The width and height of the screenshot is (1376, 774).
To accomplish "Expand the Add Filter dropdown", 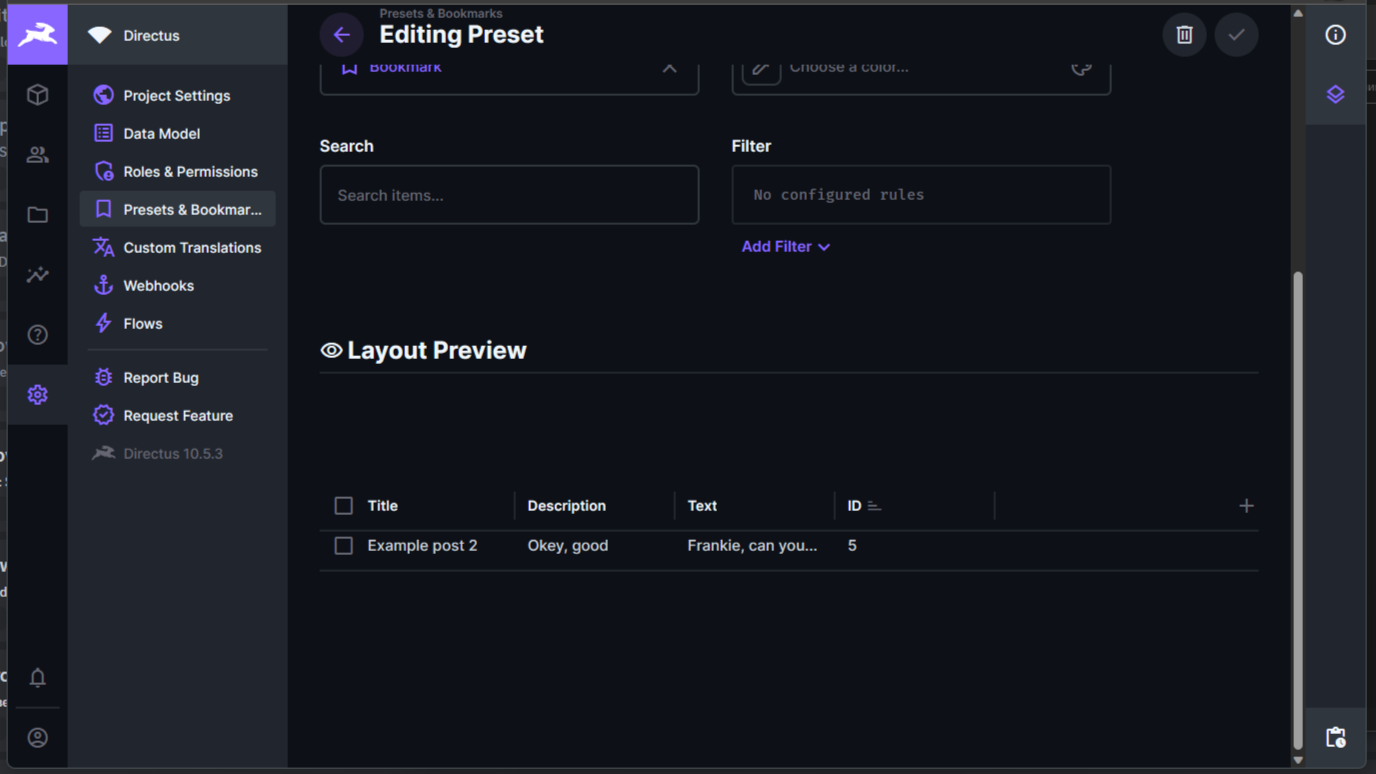I will pyautogui.click(x=786, y=246).
